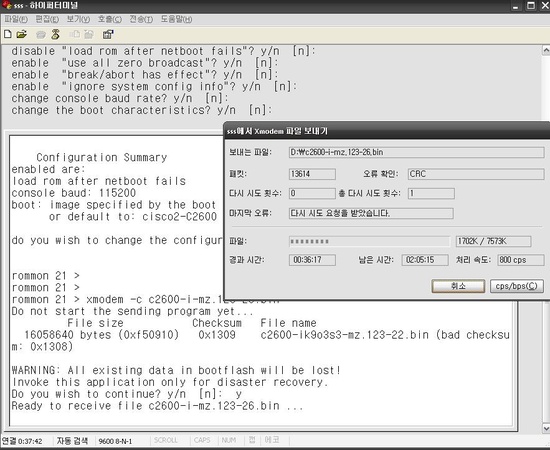Screen dimensions: 550x450
Task: Click the 'console baud: 115200' line
Action: pyautogui.click(x=74, y=193)
